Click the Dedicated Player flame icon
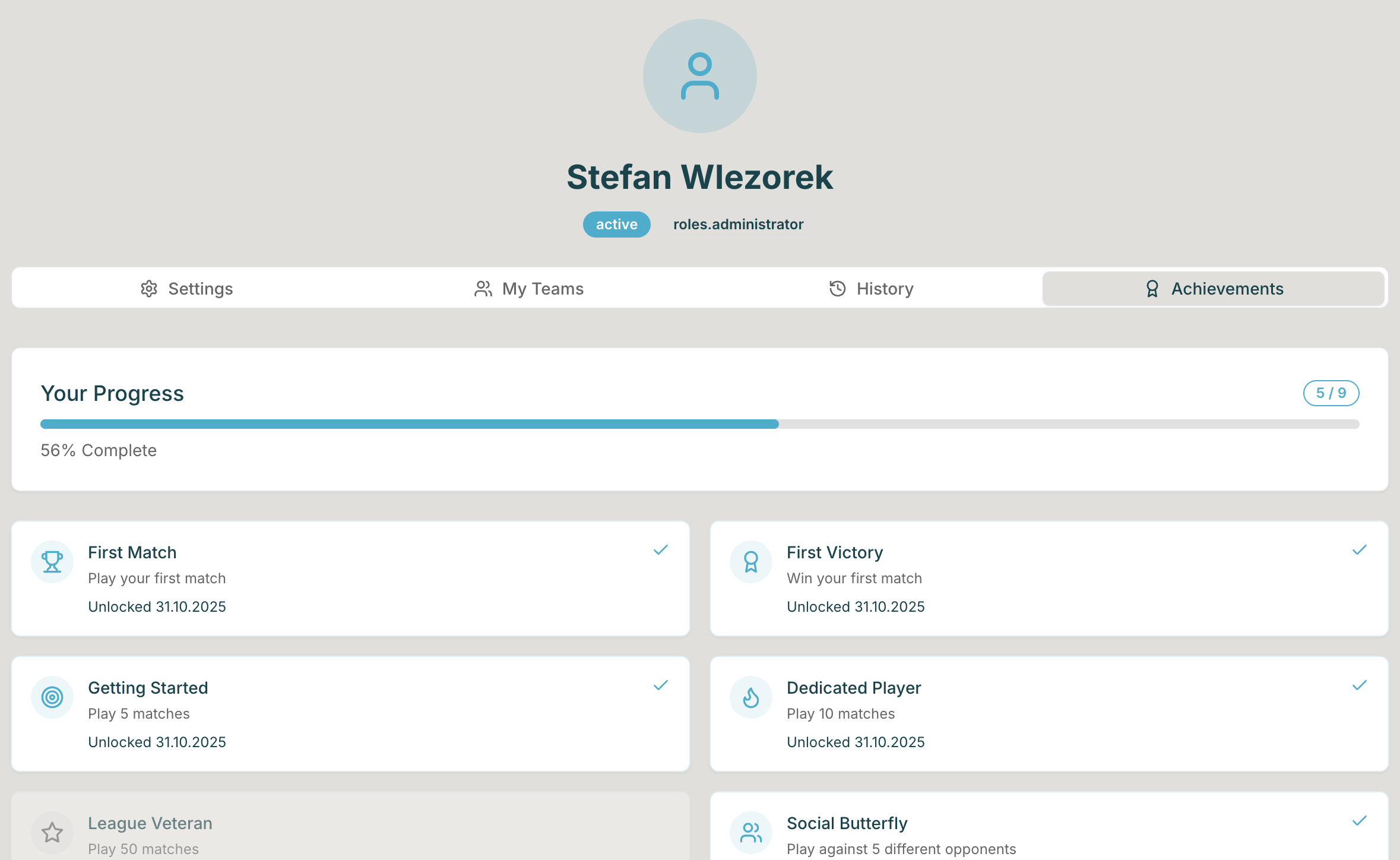 [751, 697]
